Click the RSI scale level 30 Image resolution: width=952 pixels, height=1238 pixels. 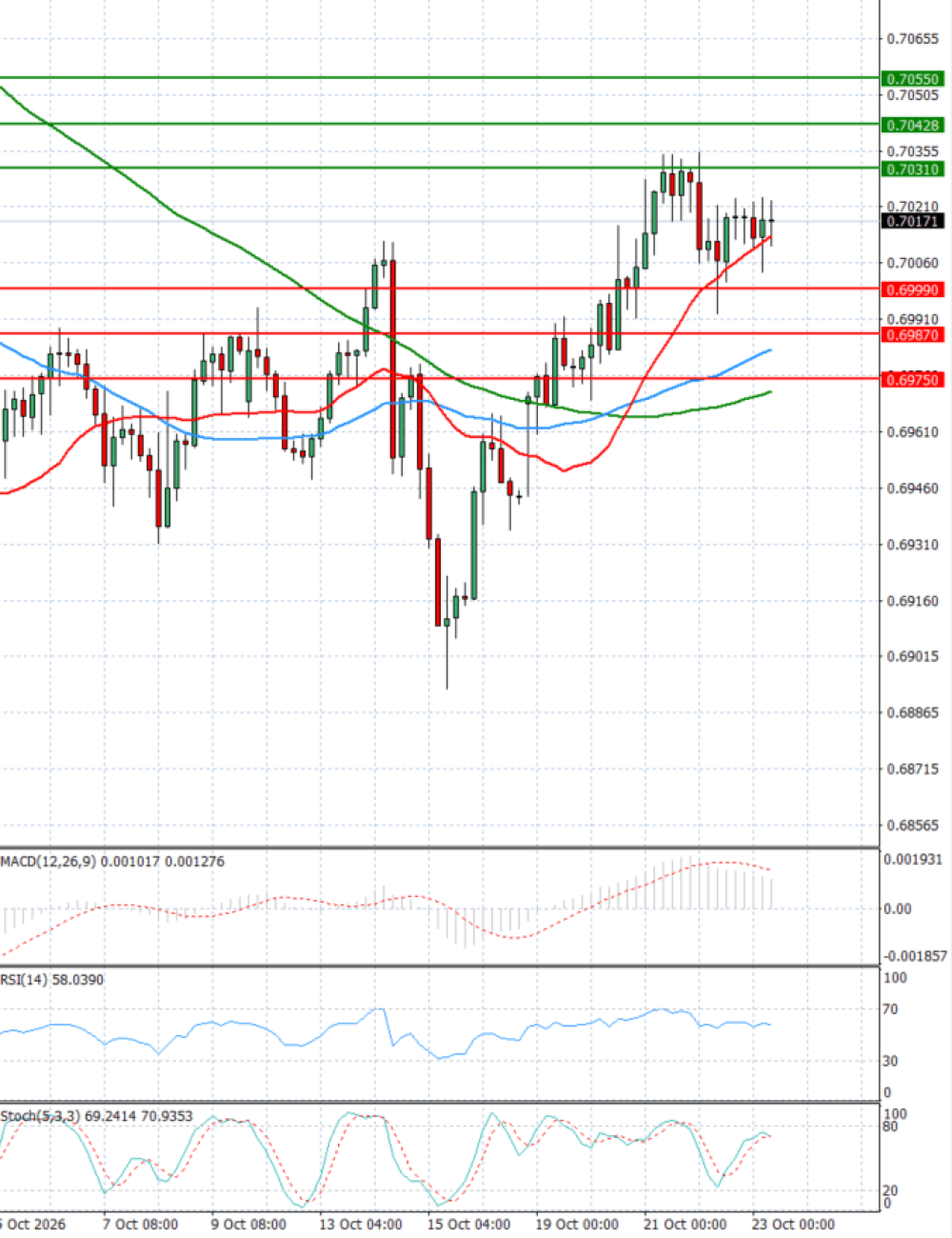pos(891,1061)
